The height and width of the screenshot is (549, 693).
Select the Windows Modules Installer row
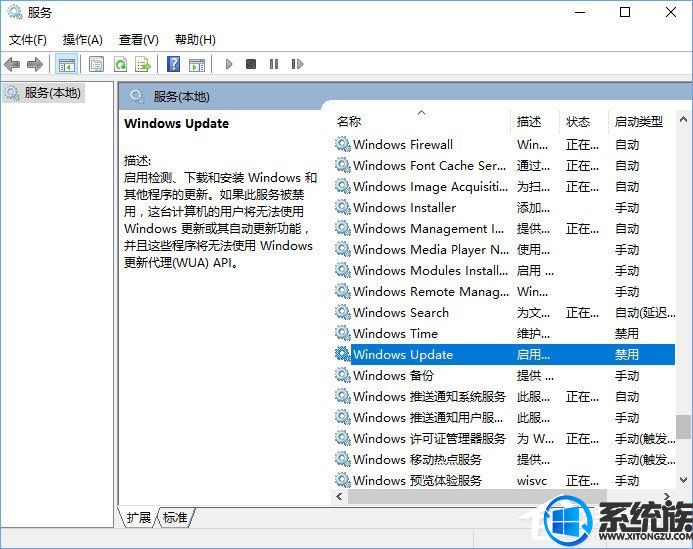click(504, 271)
